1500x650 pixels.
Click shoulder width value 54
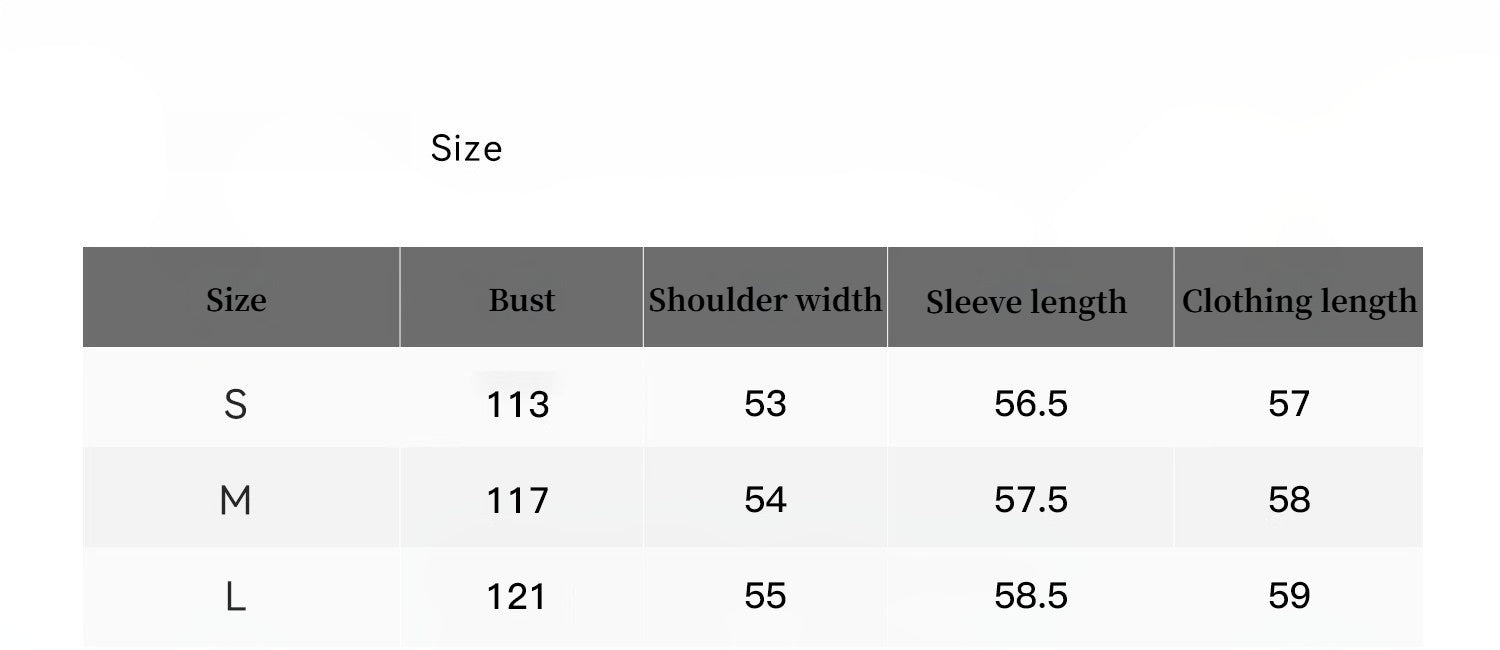765,500
